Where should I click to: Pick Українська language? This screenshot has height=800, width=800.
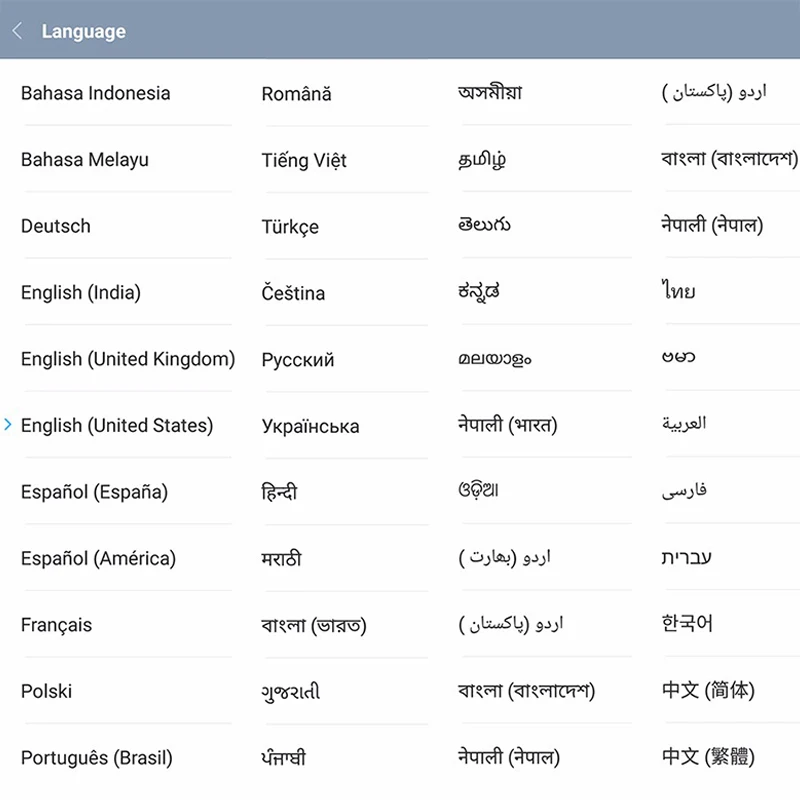(311, 426)
